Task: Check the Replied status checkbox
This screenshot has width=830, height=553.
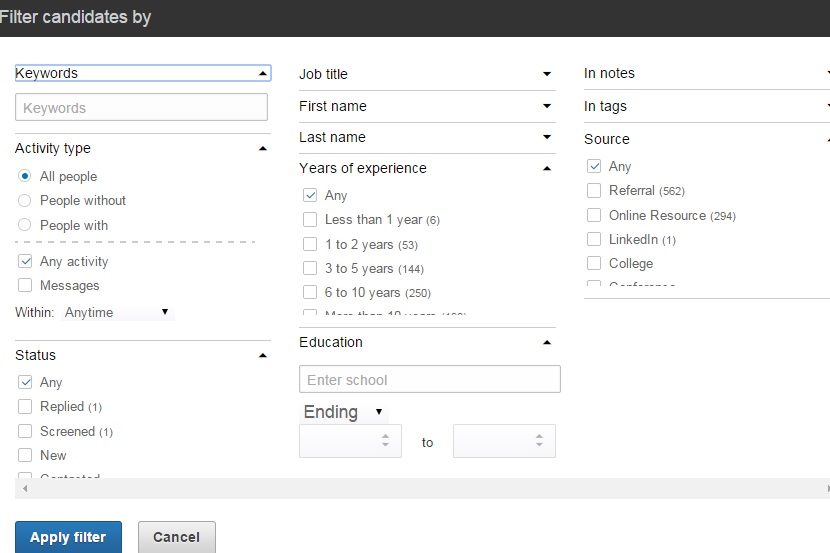Action: (25, 406)
